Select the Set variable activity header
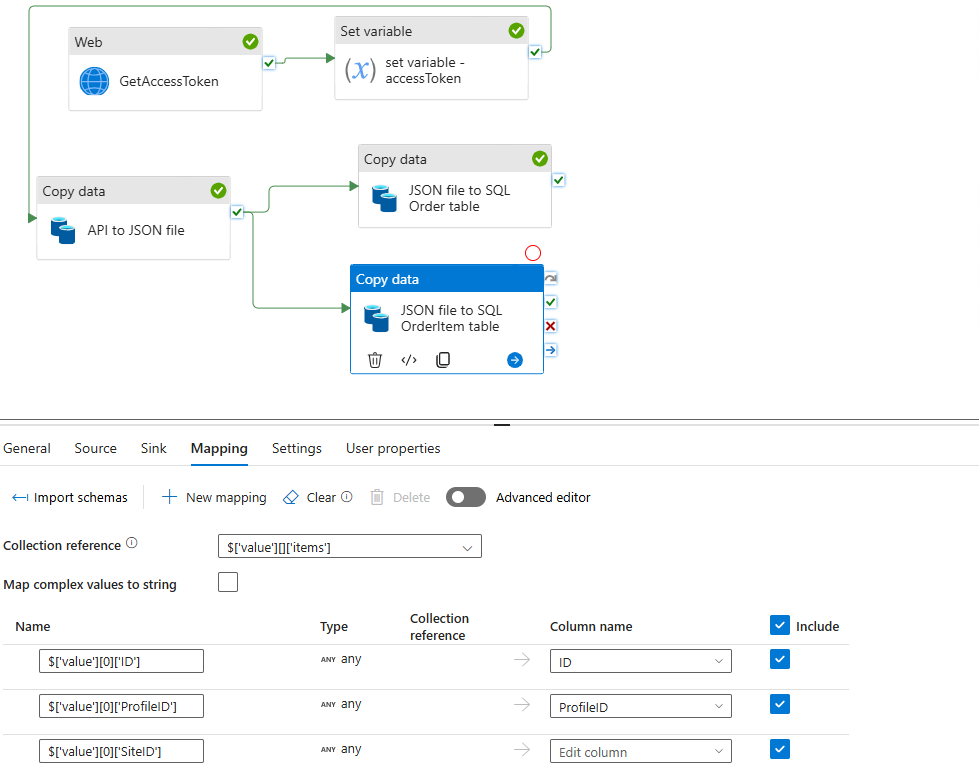This screenshot has height=765, width=979. coord(431,31)
